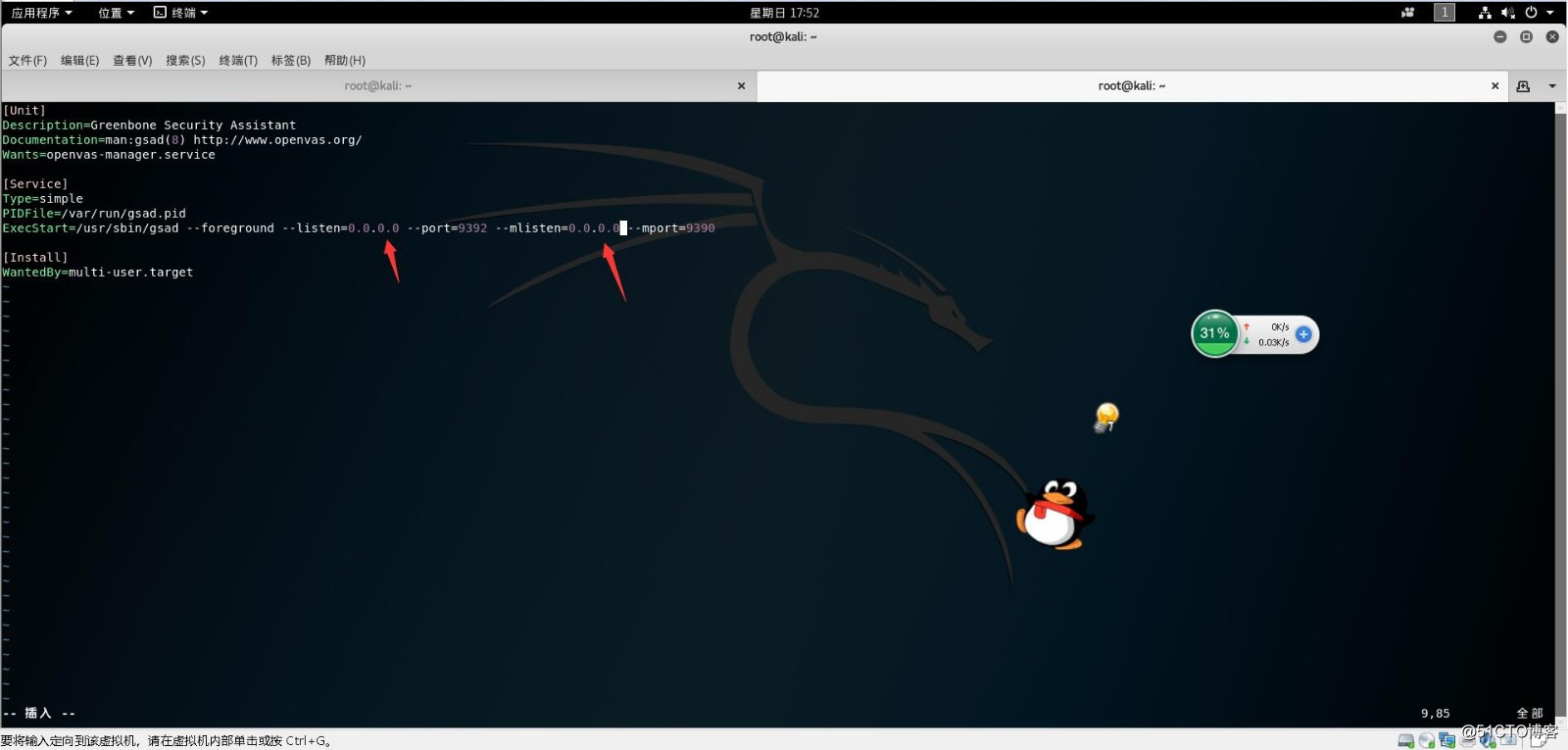Screen dimensions: 1568x750
Task: Expand the system menu arrow
Action: click(x=1550, y=13)
